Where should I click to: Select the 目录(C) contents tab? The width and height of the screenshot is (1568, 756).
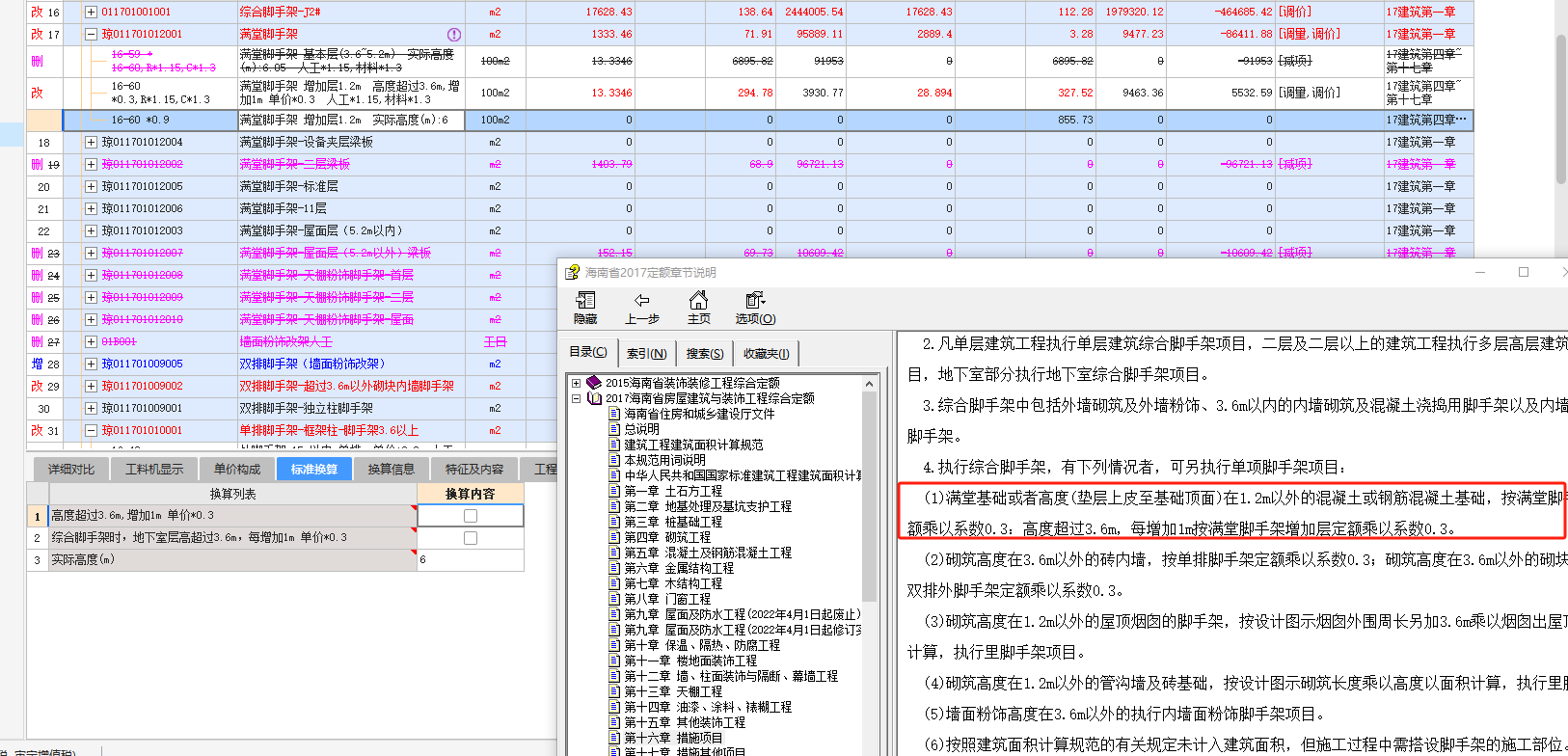588,352
